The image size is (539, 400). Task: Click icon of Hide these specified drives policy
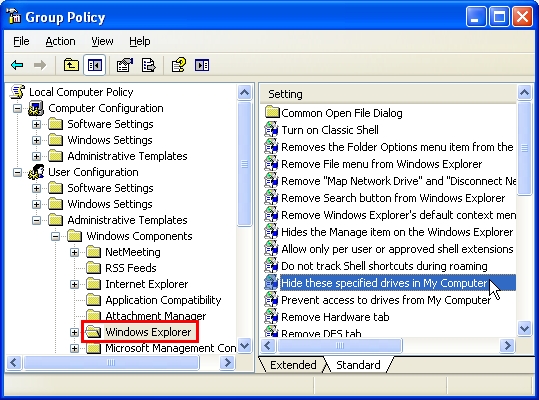coord(271,282)
